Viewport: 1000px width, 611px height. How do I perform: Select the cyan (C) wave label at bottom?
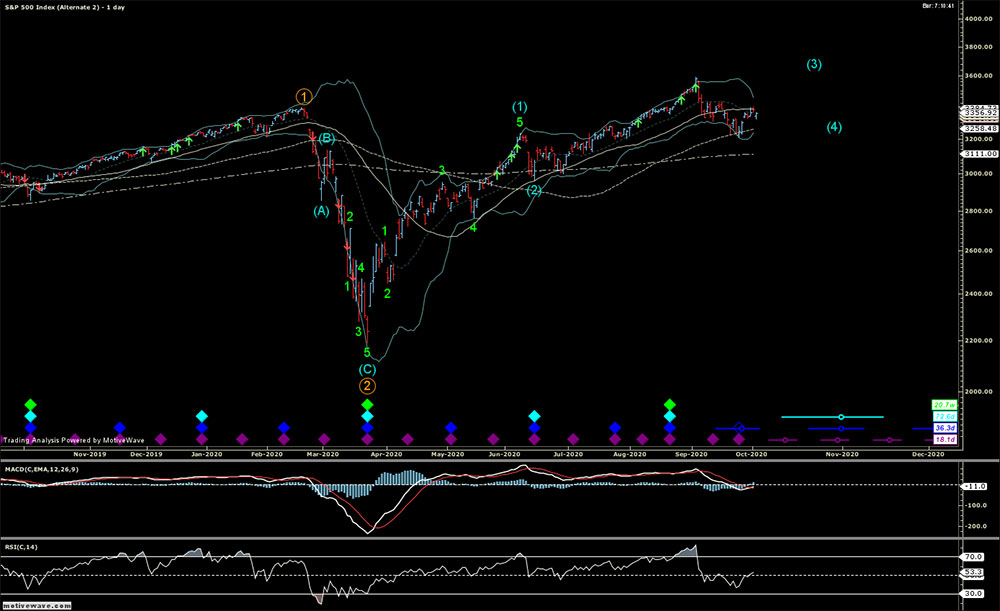367,368
